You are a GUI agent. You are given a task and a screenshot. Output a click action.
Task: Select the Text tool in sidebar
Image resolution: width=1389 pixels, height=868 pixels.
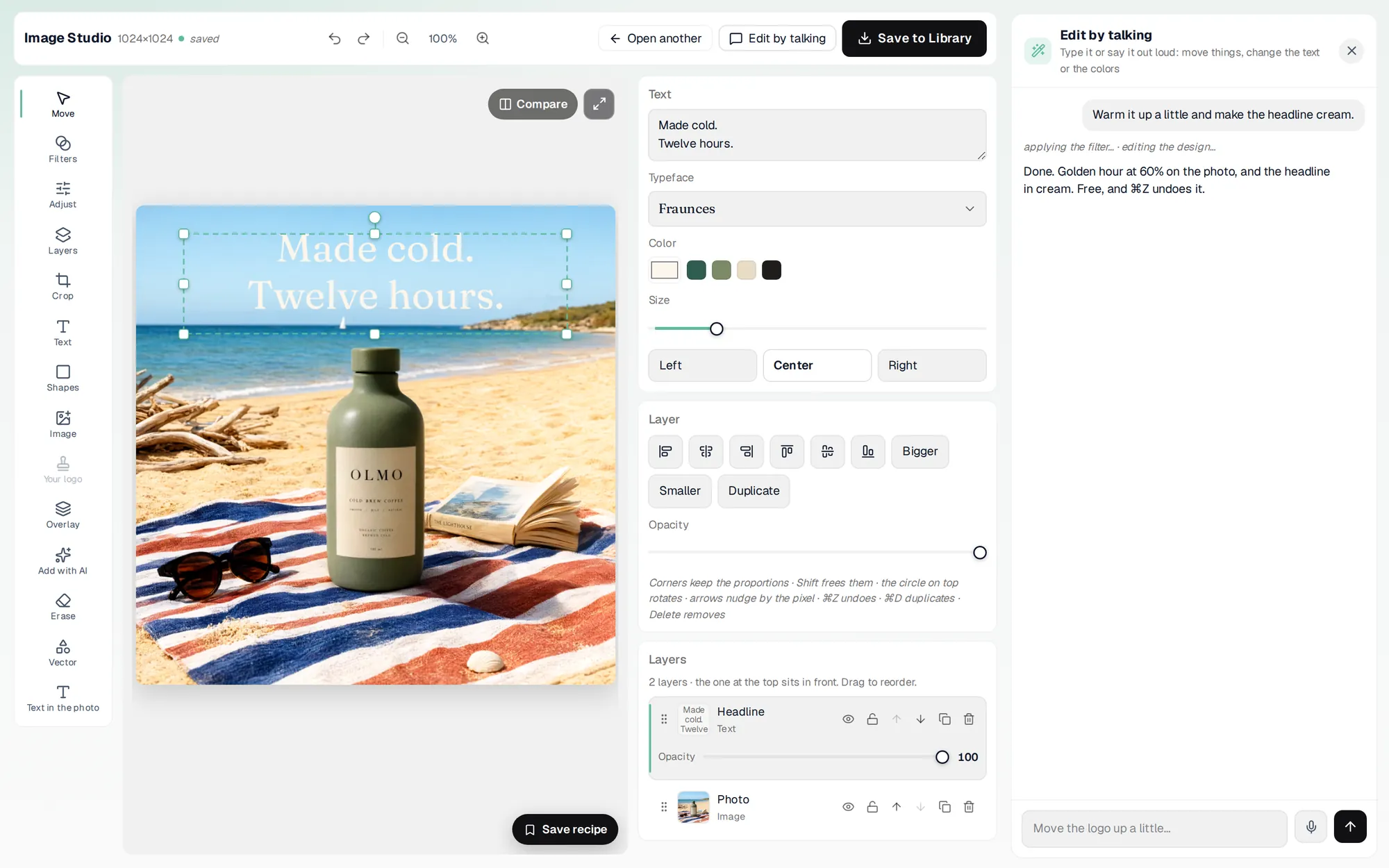[63, 333]
